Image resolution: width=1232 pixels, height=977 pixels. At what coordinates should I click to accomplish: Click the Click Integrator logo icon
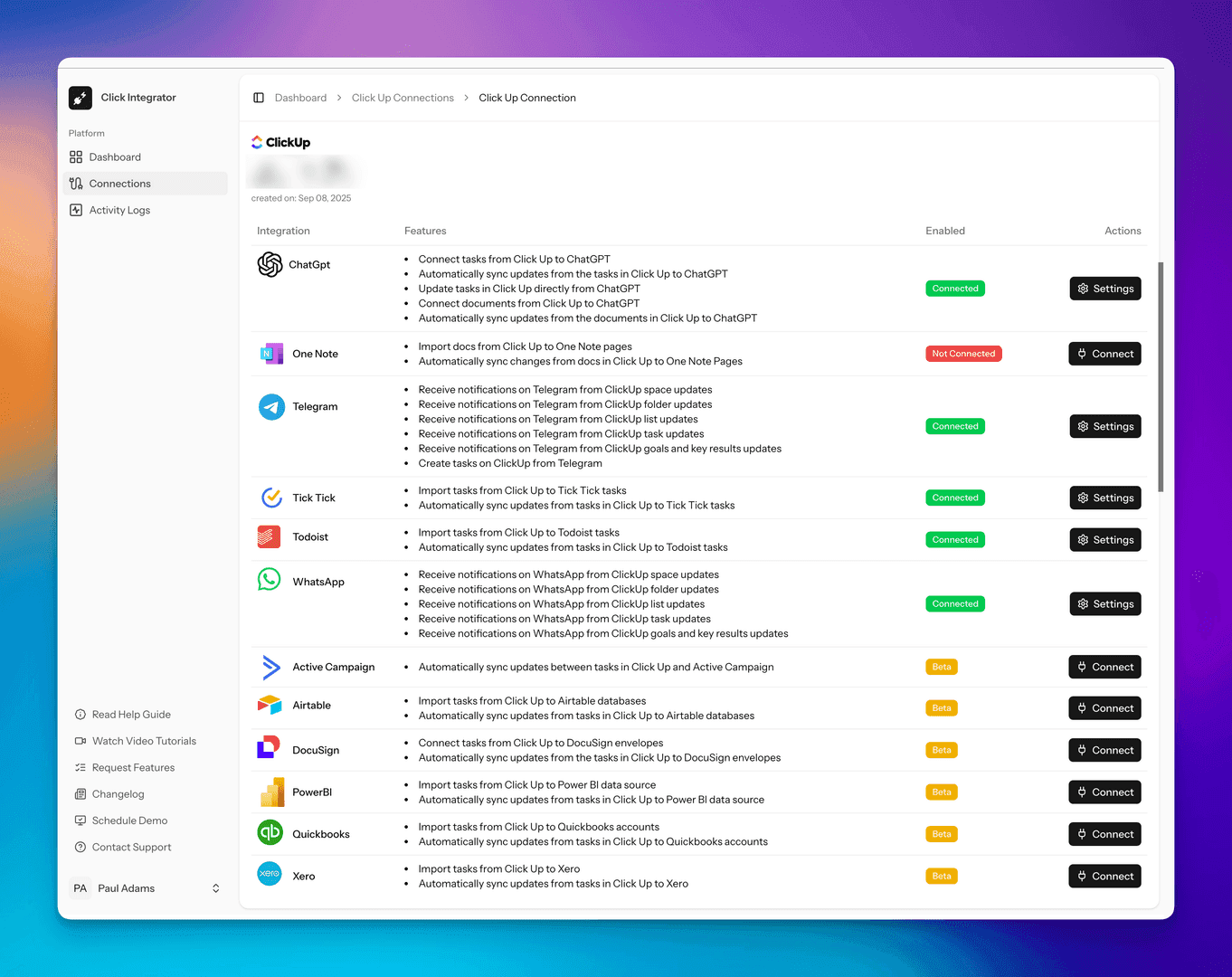pyautogui.click(x=81, y=97)
